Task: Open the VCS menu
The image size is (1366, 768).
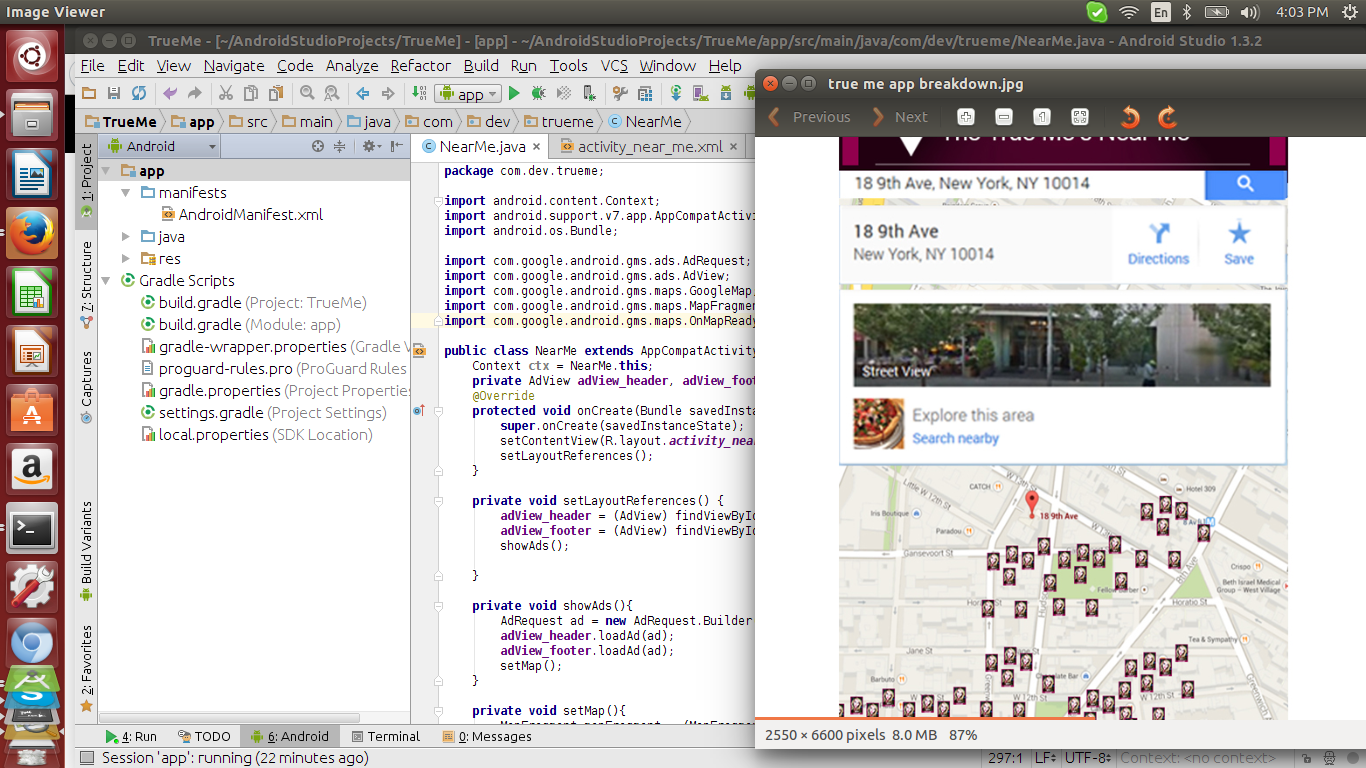Action: pos(614,66)
